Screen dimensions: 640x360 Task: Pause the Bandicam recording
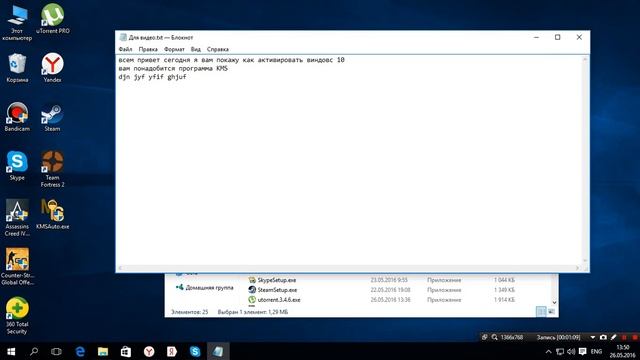click(624, 337)
